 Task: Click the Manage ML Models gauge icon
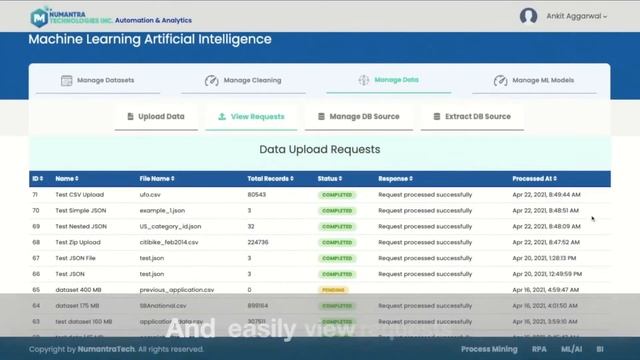pos(500,80)
